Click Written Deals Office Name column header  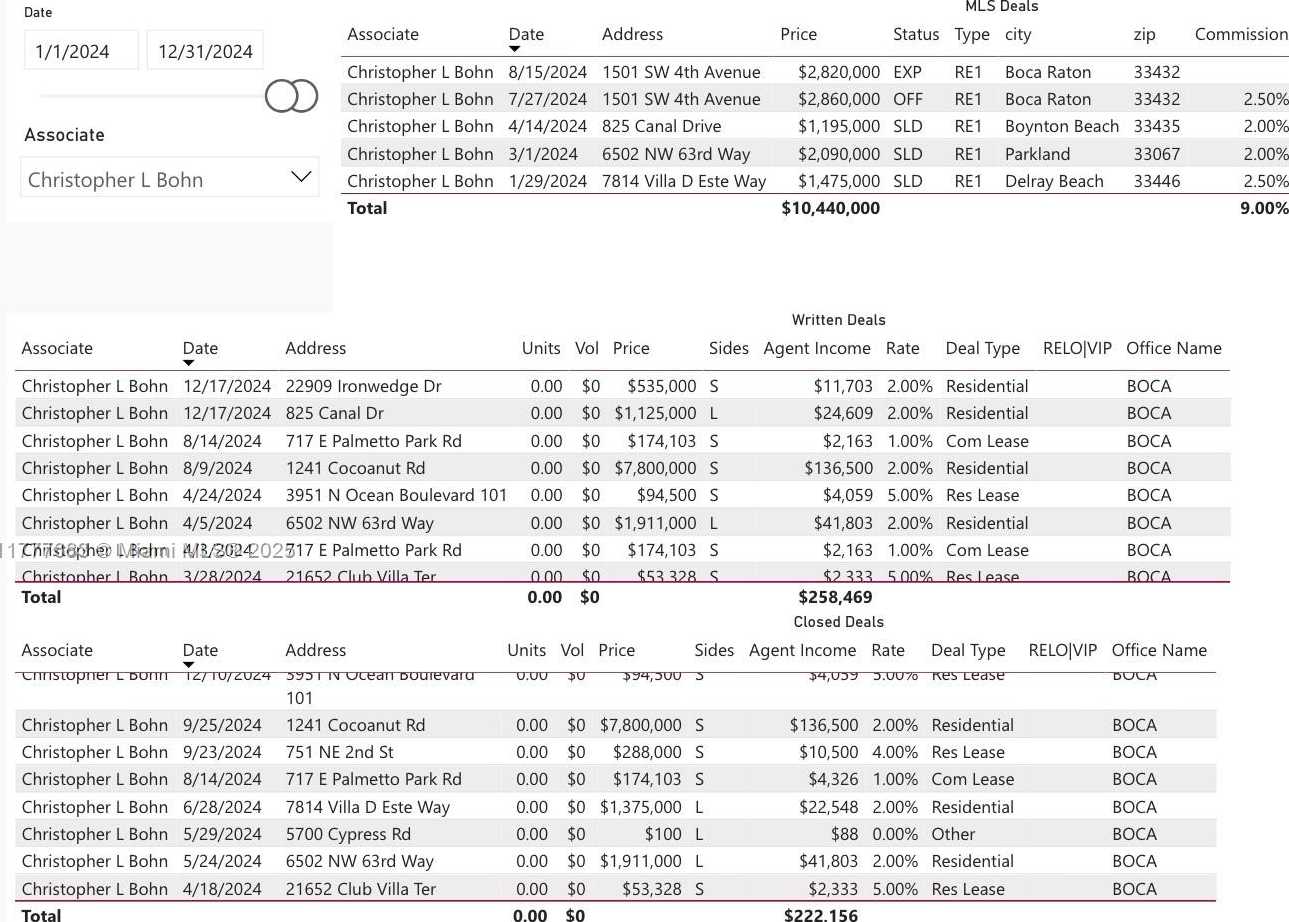(x=1174, y=348)
